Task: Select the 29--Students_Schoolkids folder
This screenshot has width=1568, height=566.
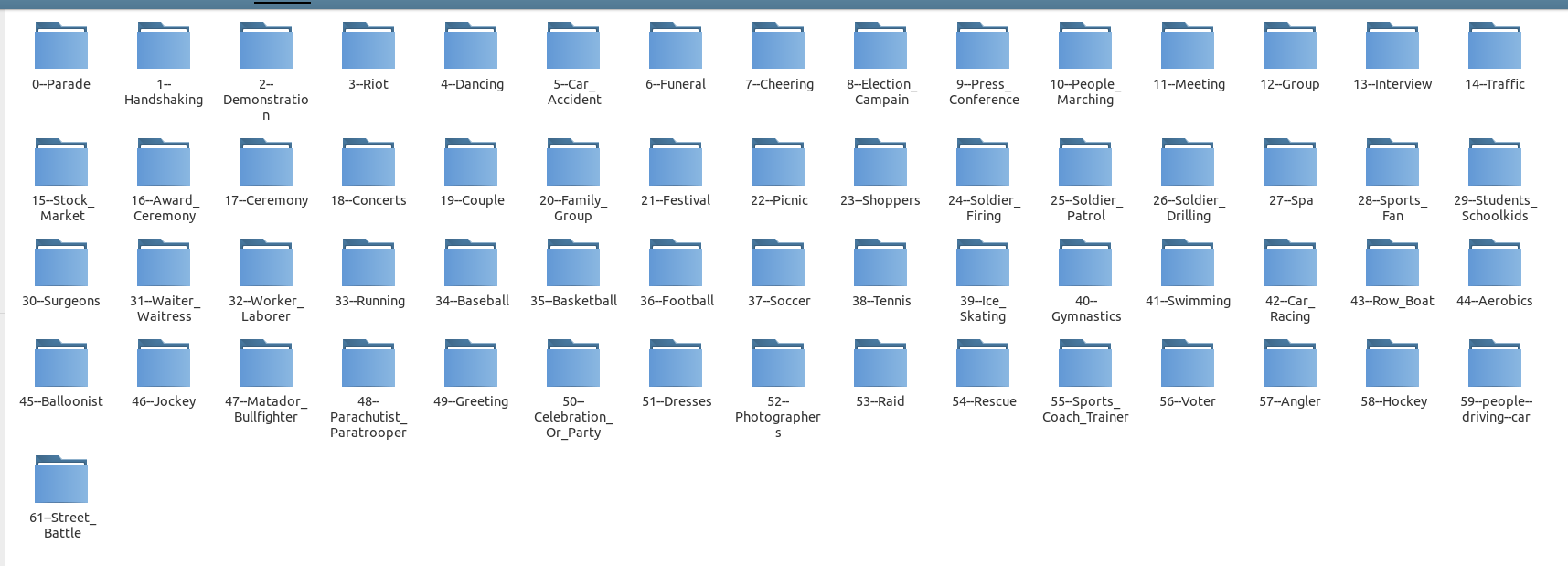Action: [x=1495, y=163]
